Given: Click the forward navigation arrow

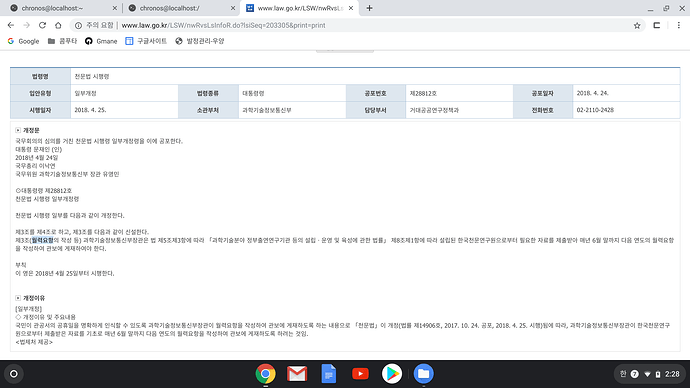Looking at the screenshot, I should tap(26, 26).
